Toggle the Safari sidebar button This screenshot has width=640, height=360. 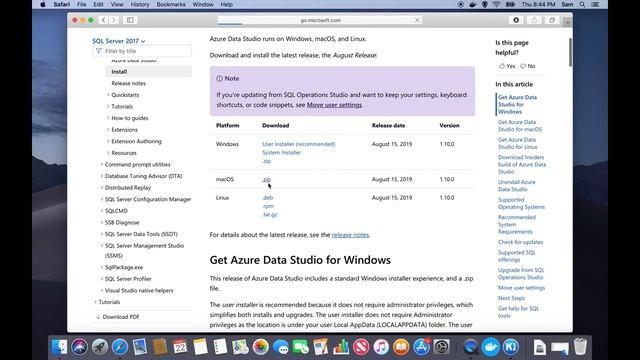pyautogui.click(x=130, y=20)
